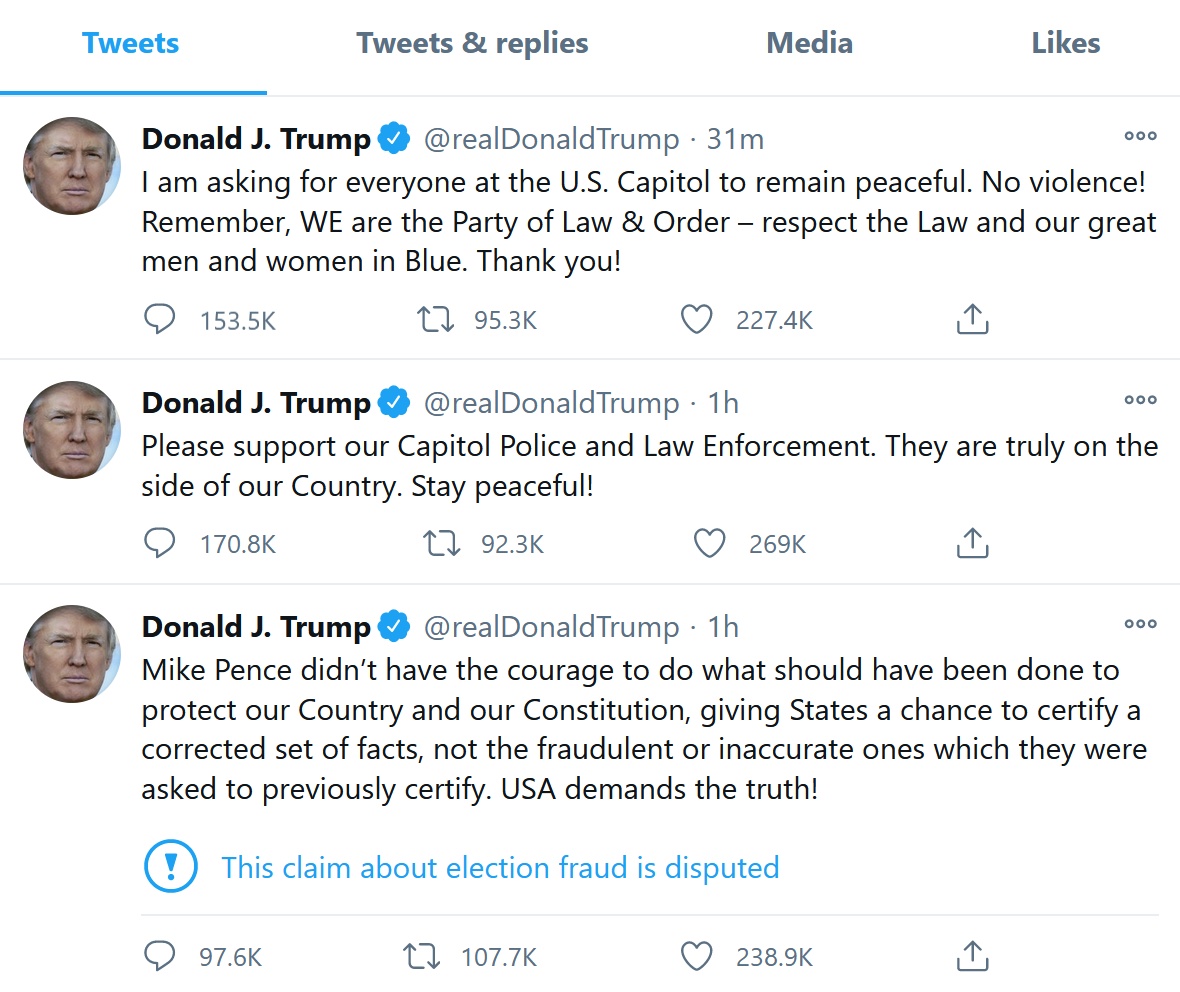Click 'This claim about election fraud is disputed'

(499, 867)
